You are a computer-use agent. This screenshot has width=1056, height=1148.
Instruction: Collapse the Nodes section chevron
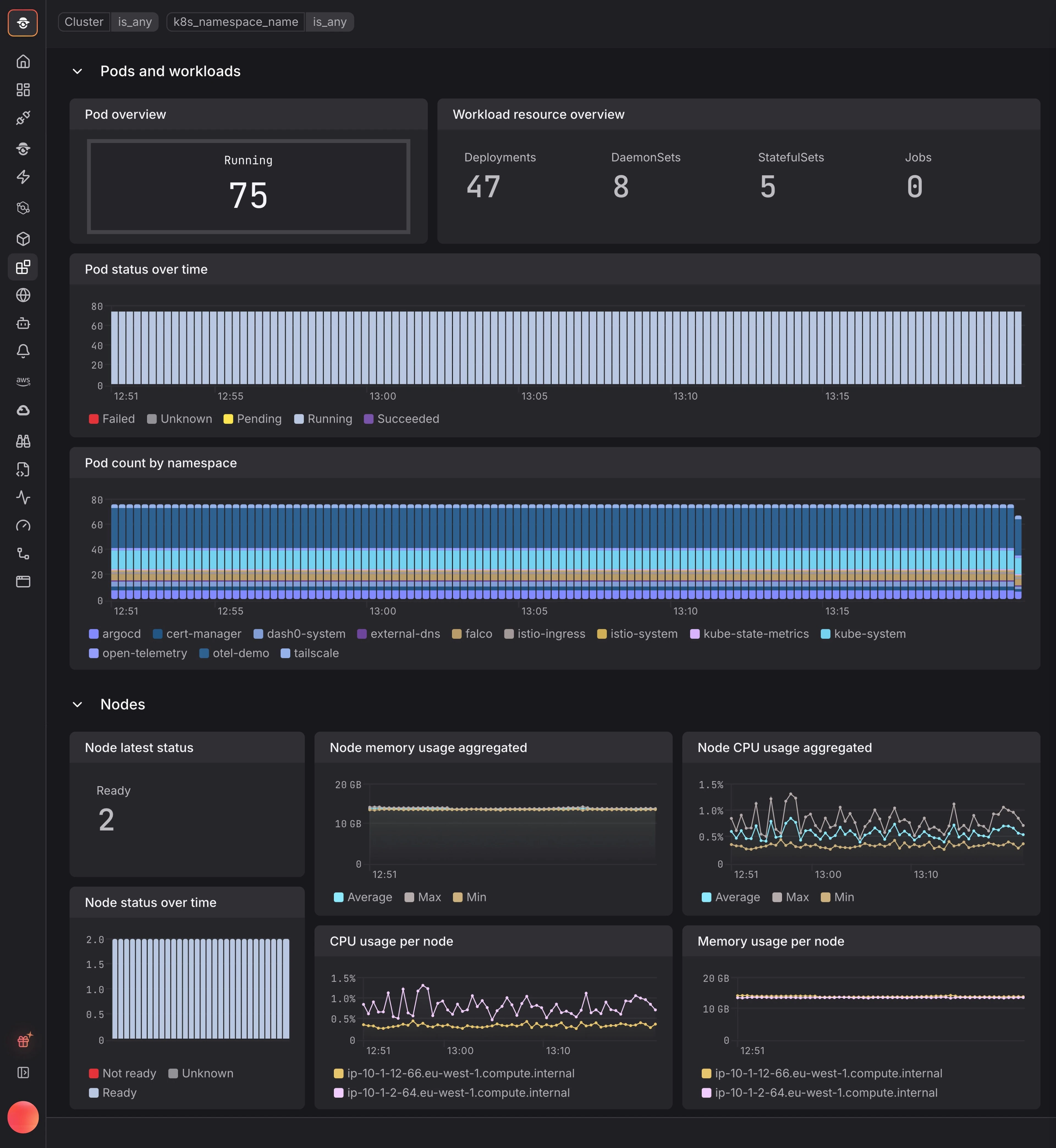point(77,705)
